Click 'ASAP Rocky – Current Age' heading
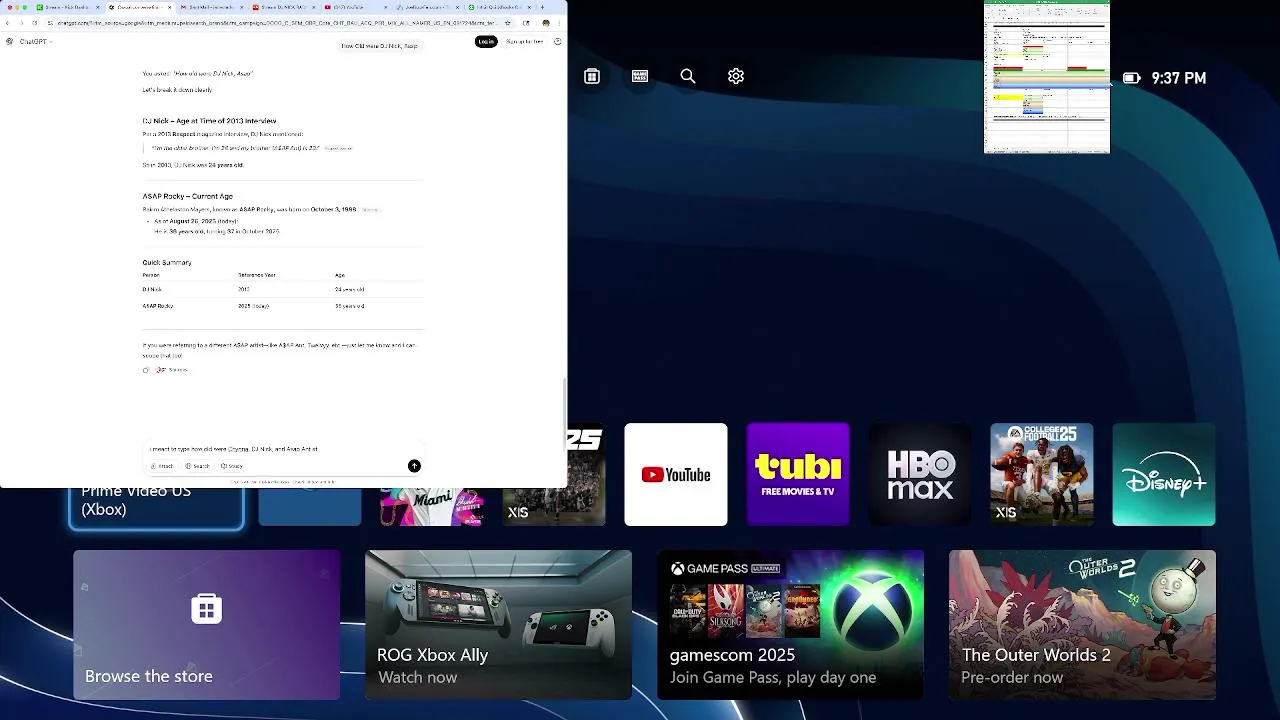Screen dimensions: 1280x720 [x=188, y=196]
